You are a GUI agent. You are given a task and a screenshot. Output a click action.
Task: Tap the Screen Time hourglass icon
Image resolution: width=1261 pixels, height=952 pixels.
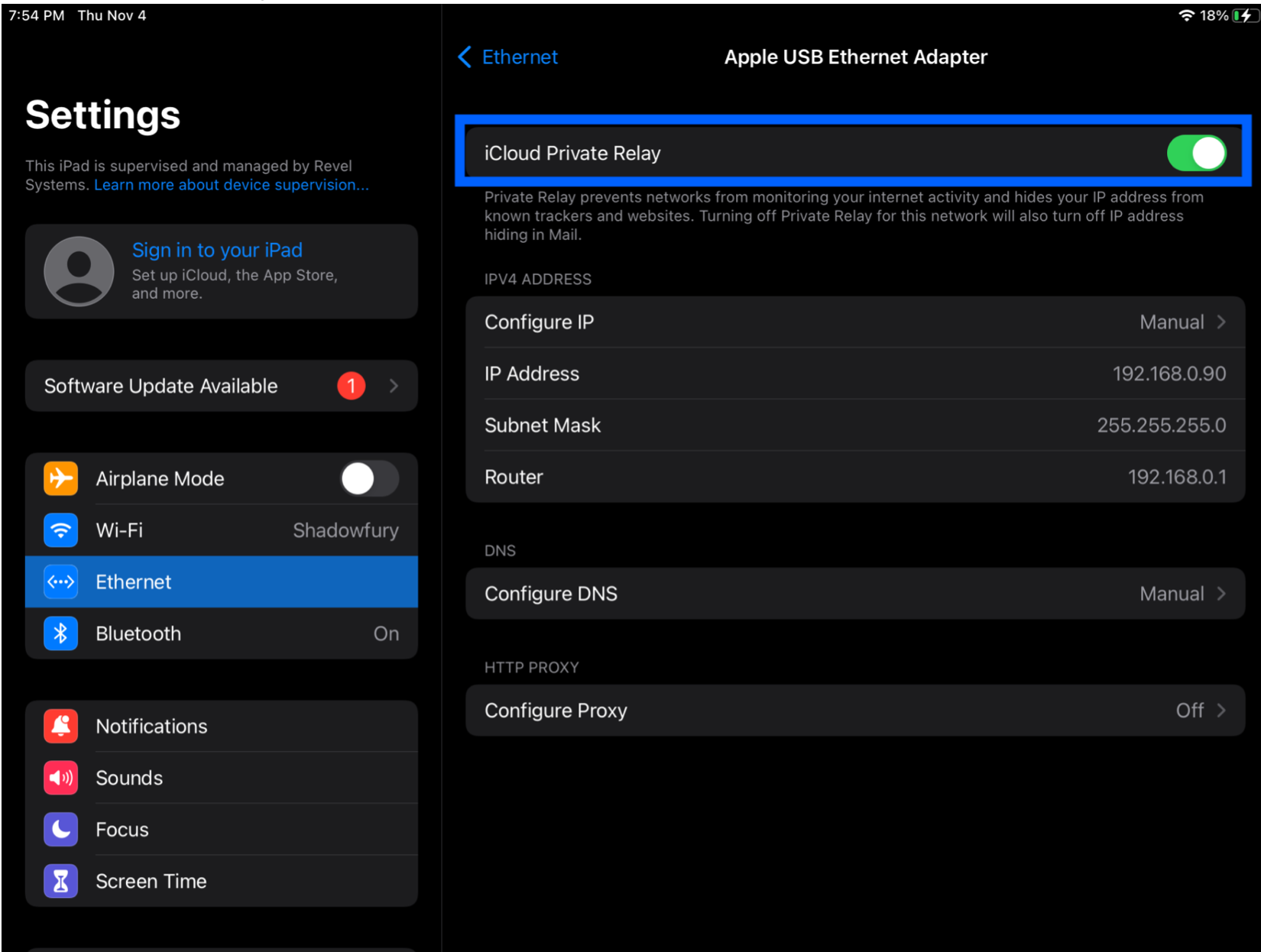click(x=60, y=881)
